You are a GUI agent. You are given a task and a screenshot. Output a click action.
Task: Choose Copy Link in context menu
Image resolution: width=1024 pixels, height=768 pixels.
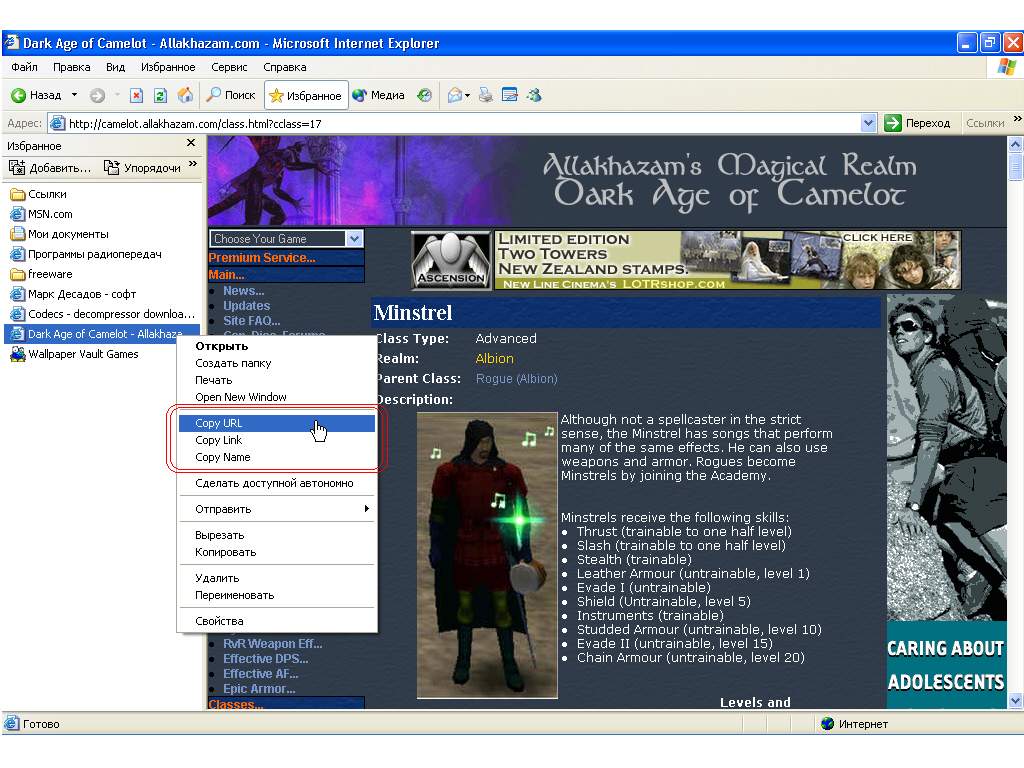(277, 440)
